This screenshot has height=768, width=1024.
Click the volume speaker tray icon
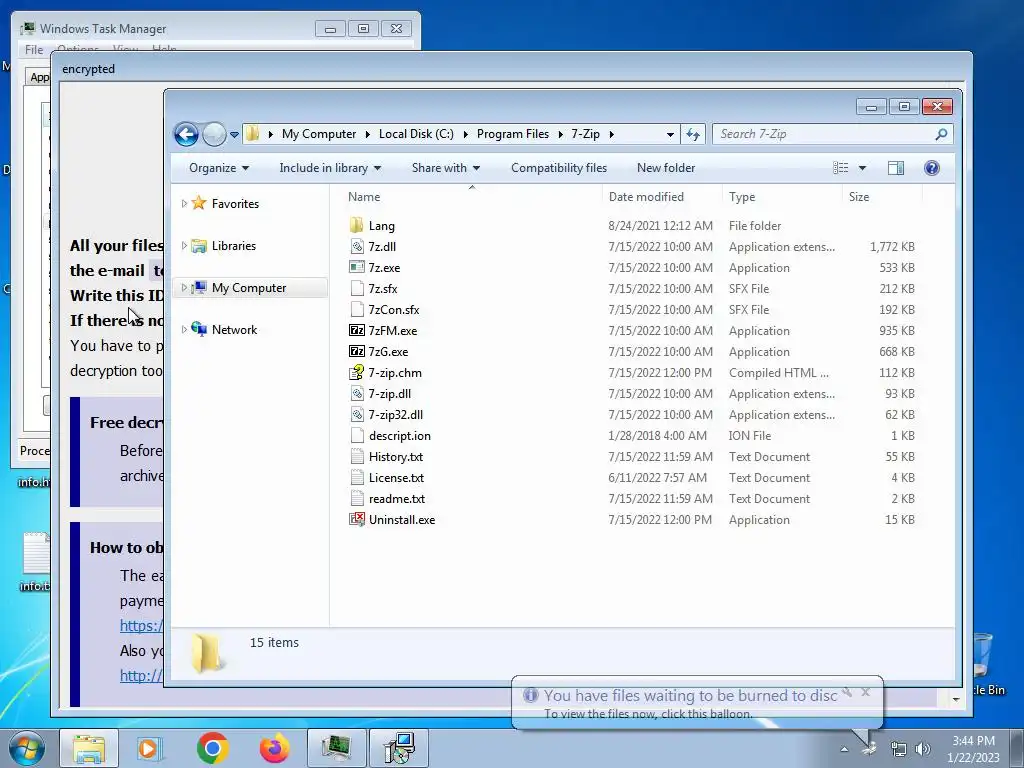[x=922, y=750]
